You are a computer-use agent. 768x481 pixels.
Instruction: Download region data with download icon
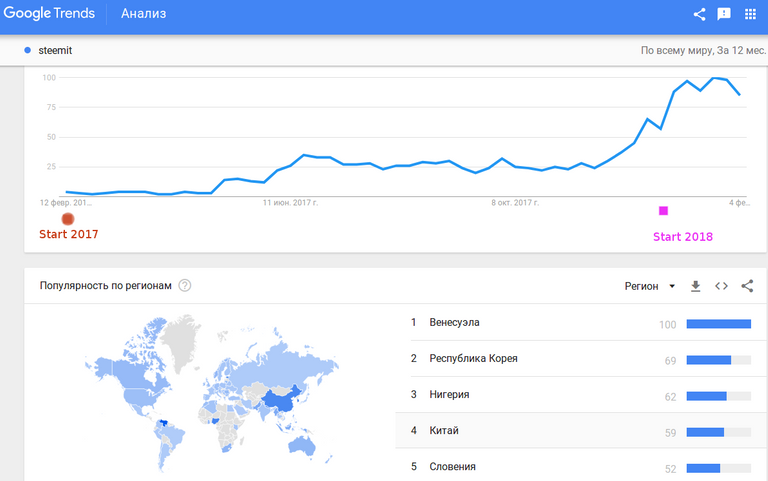(x=696, y=286)
